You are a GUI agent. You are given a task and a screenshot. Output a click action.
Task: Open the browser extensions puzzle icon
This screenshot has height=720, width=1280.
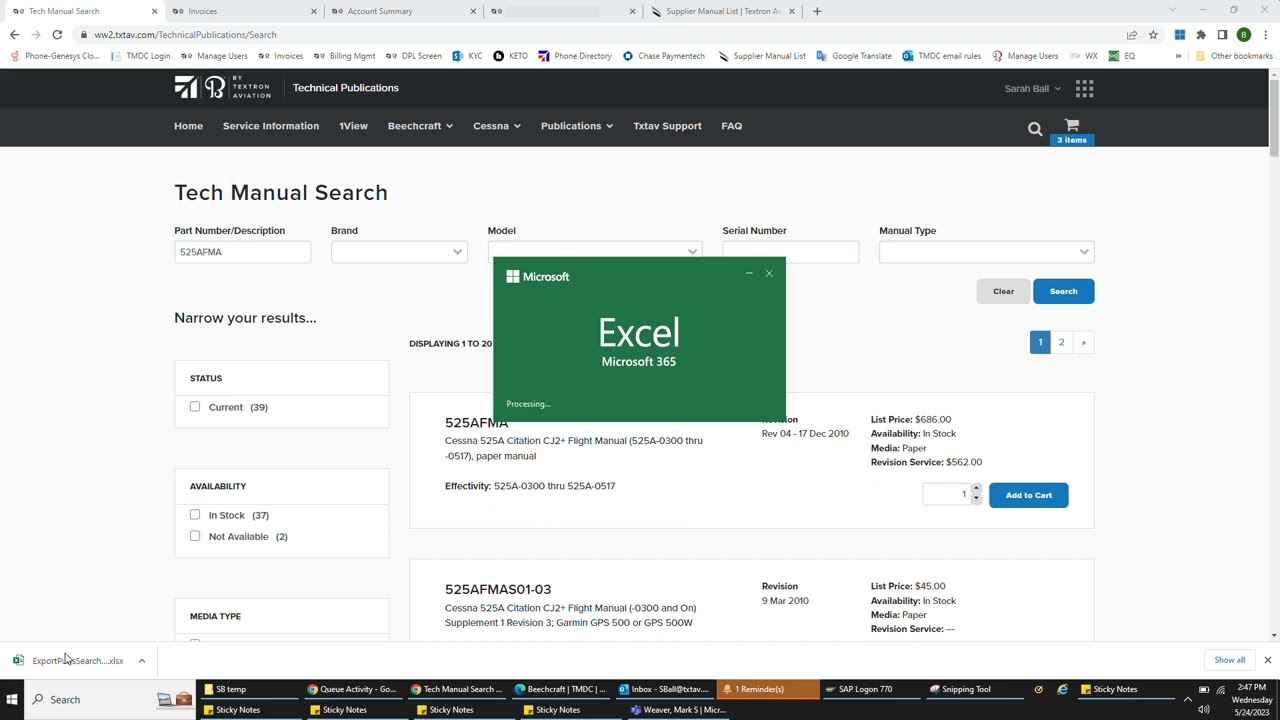[x=1201, y=35]
